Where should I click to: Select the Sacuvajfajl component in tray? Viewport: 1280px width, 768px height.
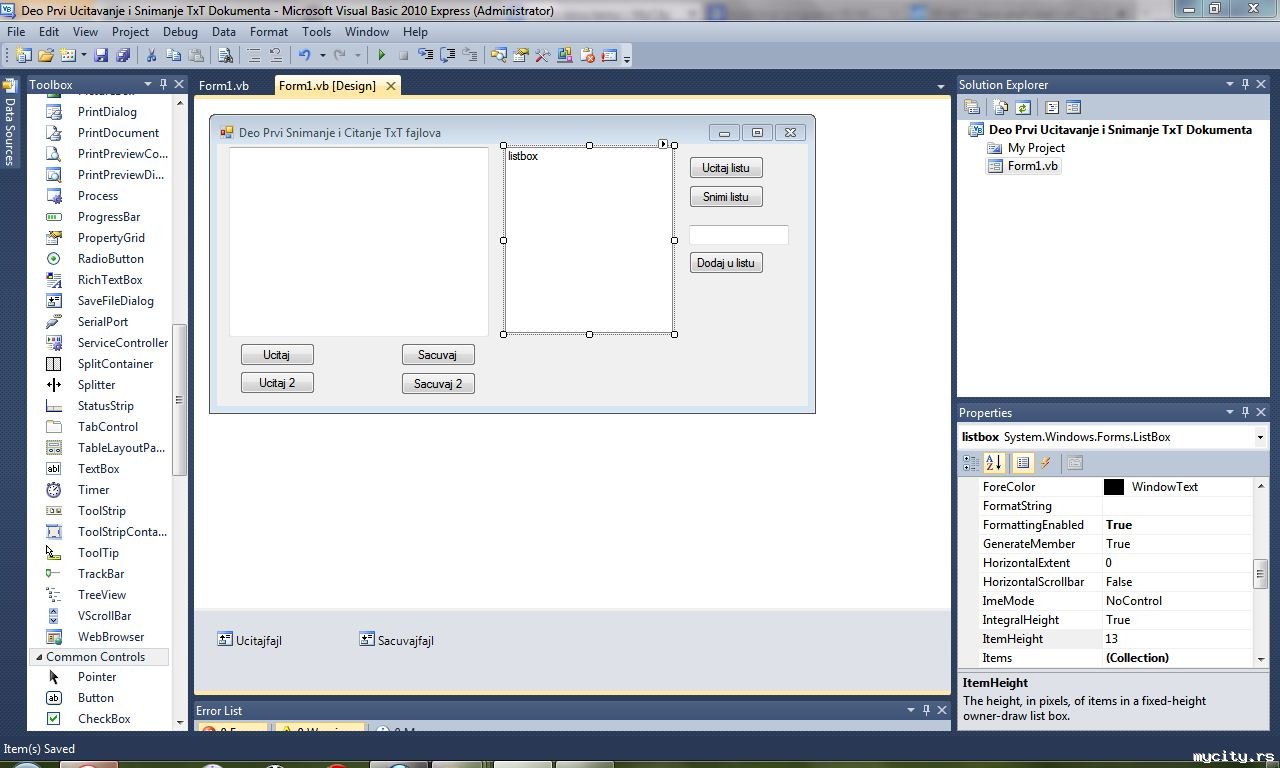click(x=396, y=640)
